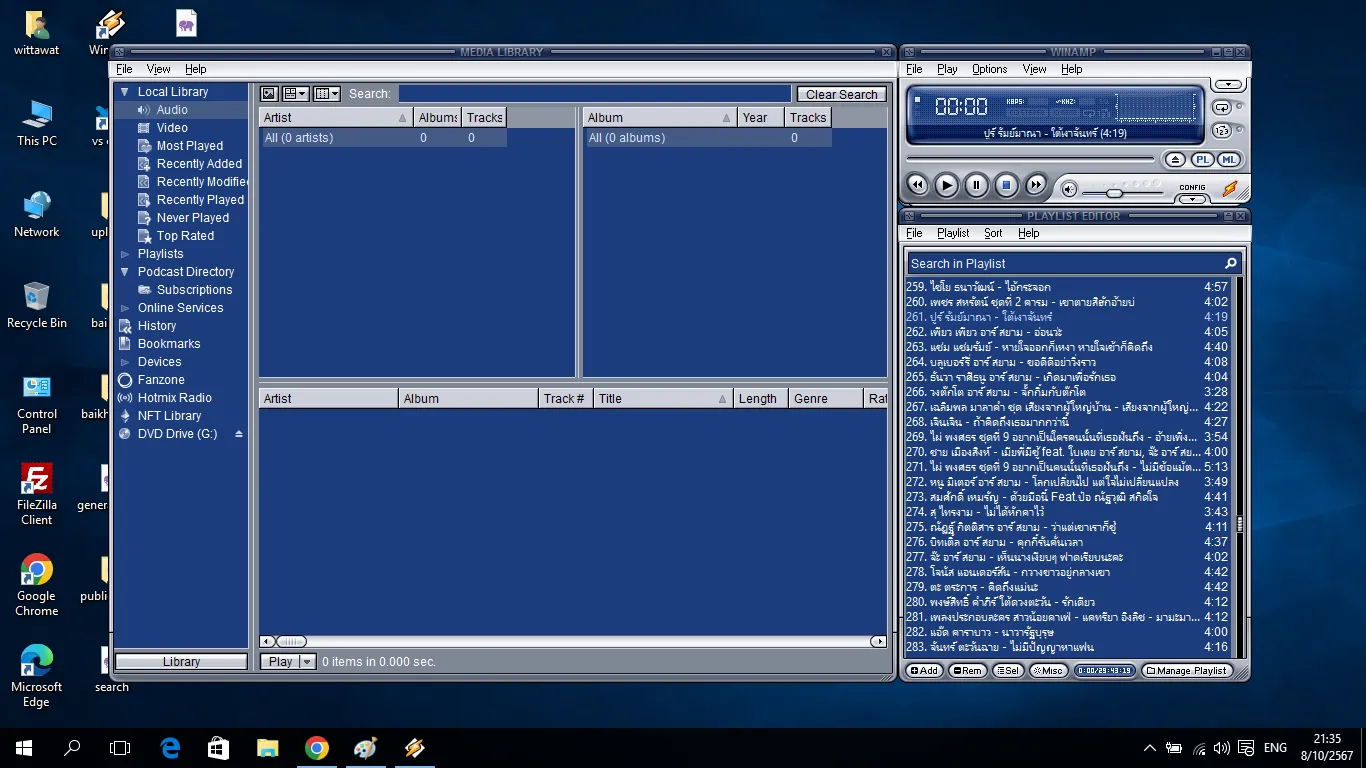
Task: Click the Library button at bottom of sidebar
Action: pyautogui.click(x=181, y=662)
